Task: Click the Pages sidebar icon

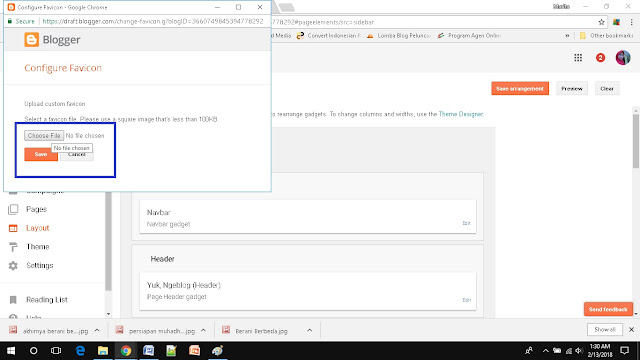Action: (13, 209)
